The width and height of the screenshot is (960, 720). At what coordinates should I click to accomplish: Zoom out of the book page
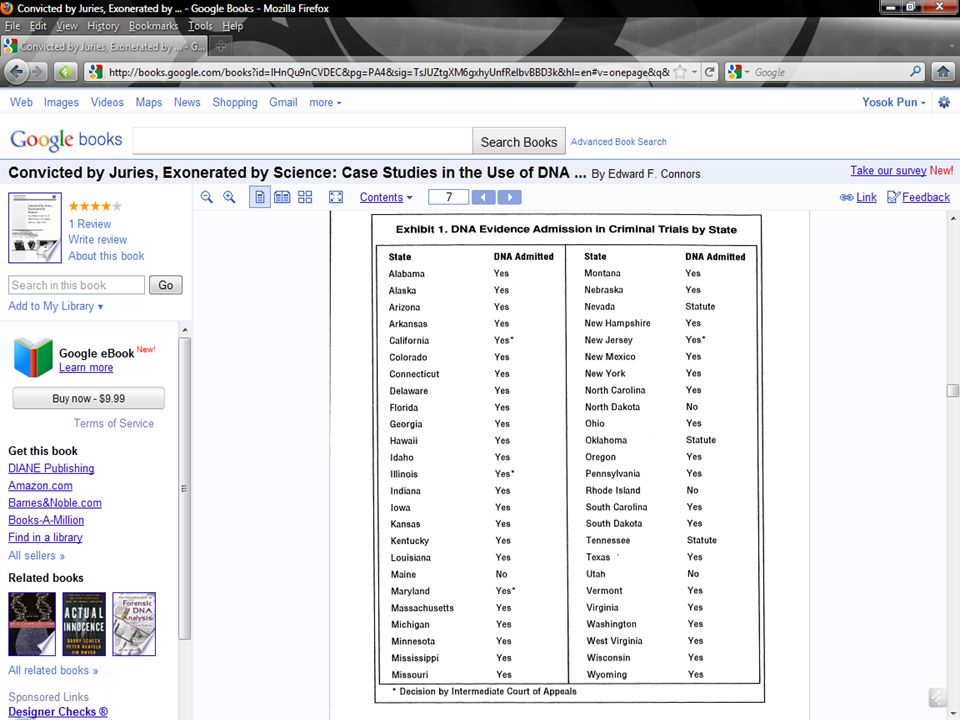[207, 197]
